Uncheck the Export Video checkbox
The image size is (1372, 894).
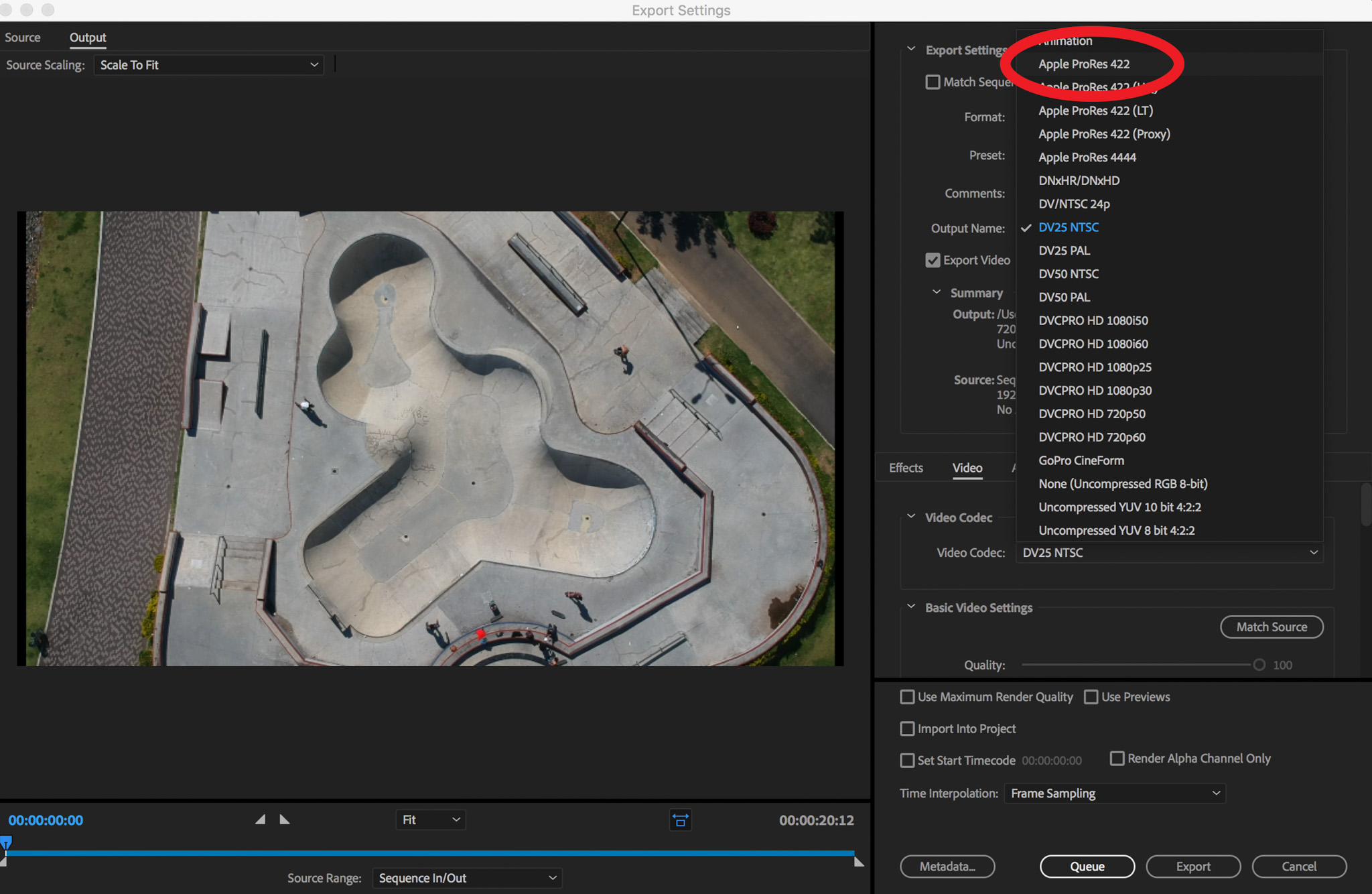pos(933,260)
